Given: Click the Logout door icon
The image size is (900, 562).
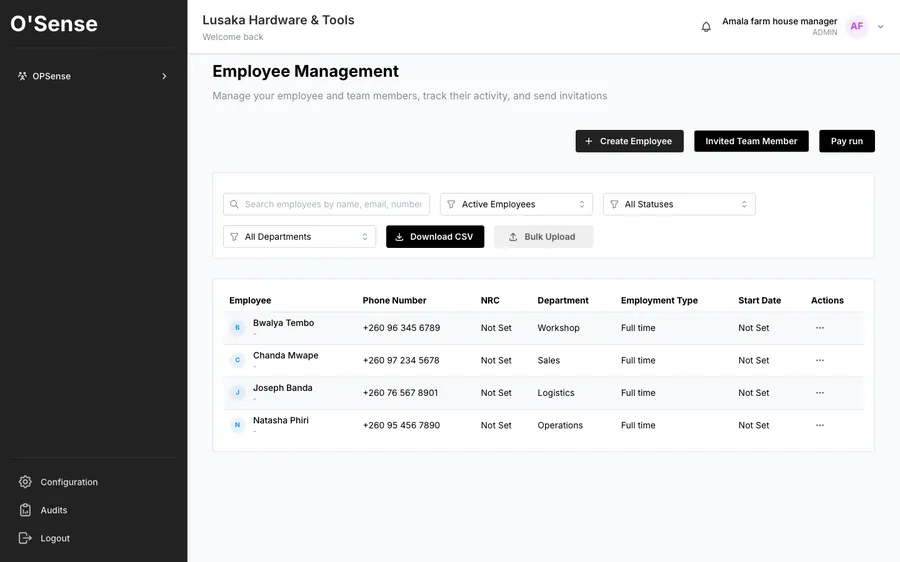Looking at the screenshot, I should tap(25, 538).
